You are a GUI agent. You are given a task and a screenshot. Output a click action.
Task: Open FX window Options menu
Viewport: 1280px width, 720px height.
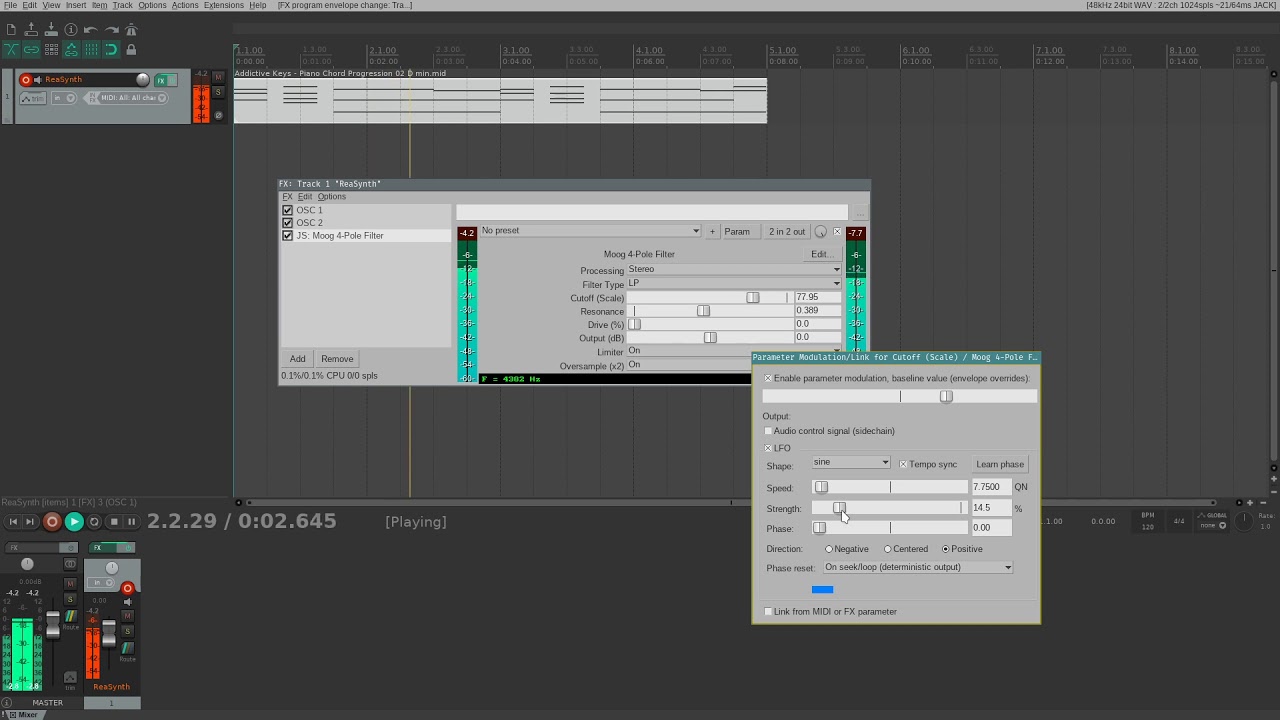tap(331, 197)
